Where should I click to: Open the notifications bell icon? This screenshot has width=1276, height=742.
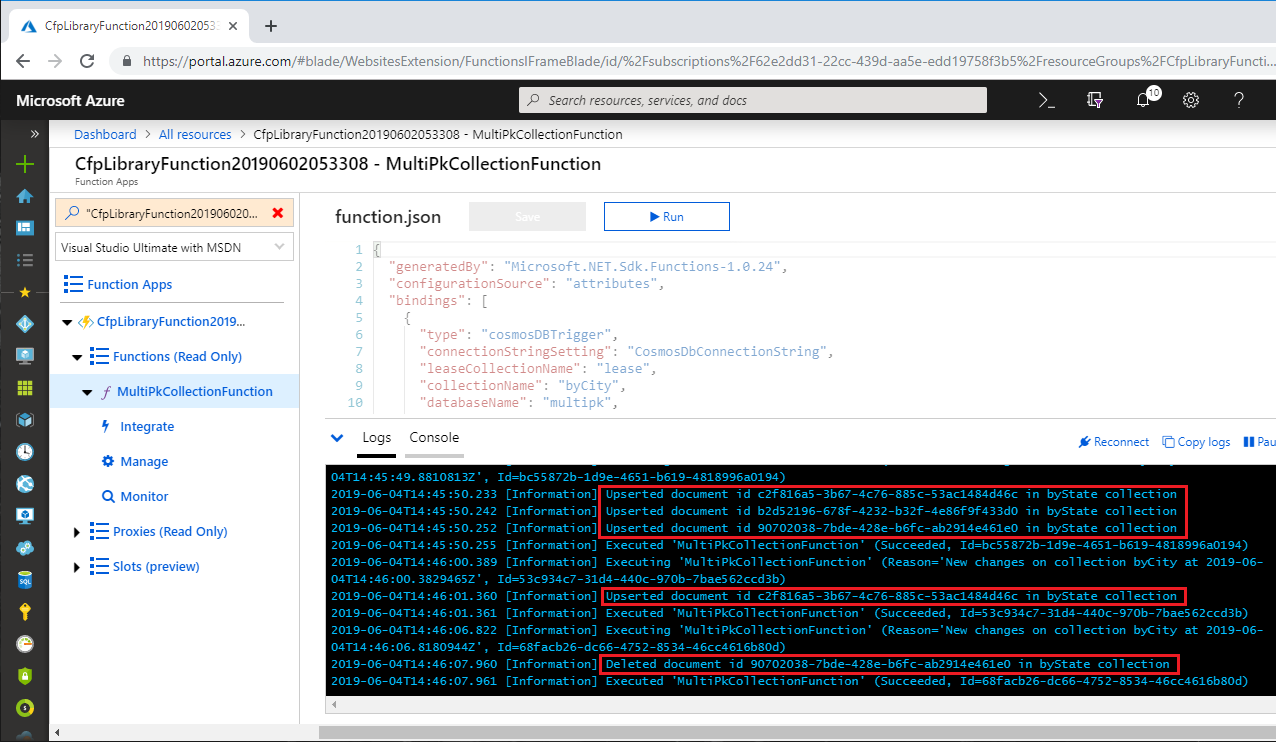(1144, 100)
